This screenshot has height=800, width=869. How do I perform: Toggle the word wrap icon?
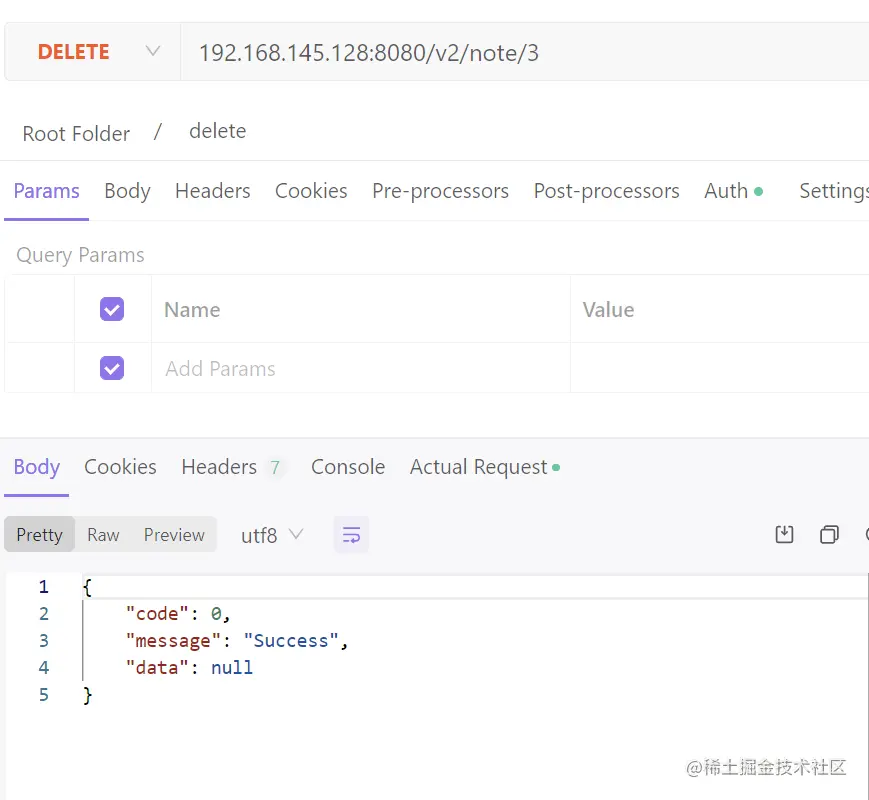(x=351, y=535)
